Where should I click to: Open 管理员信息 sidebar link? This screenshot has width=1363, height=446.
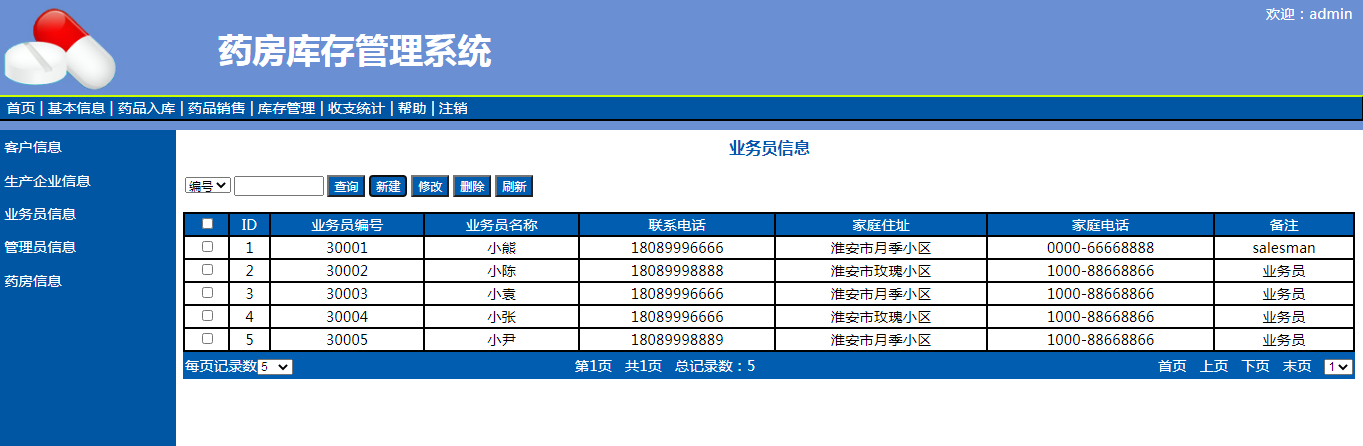point(40,247)
